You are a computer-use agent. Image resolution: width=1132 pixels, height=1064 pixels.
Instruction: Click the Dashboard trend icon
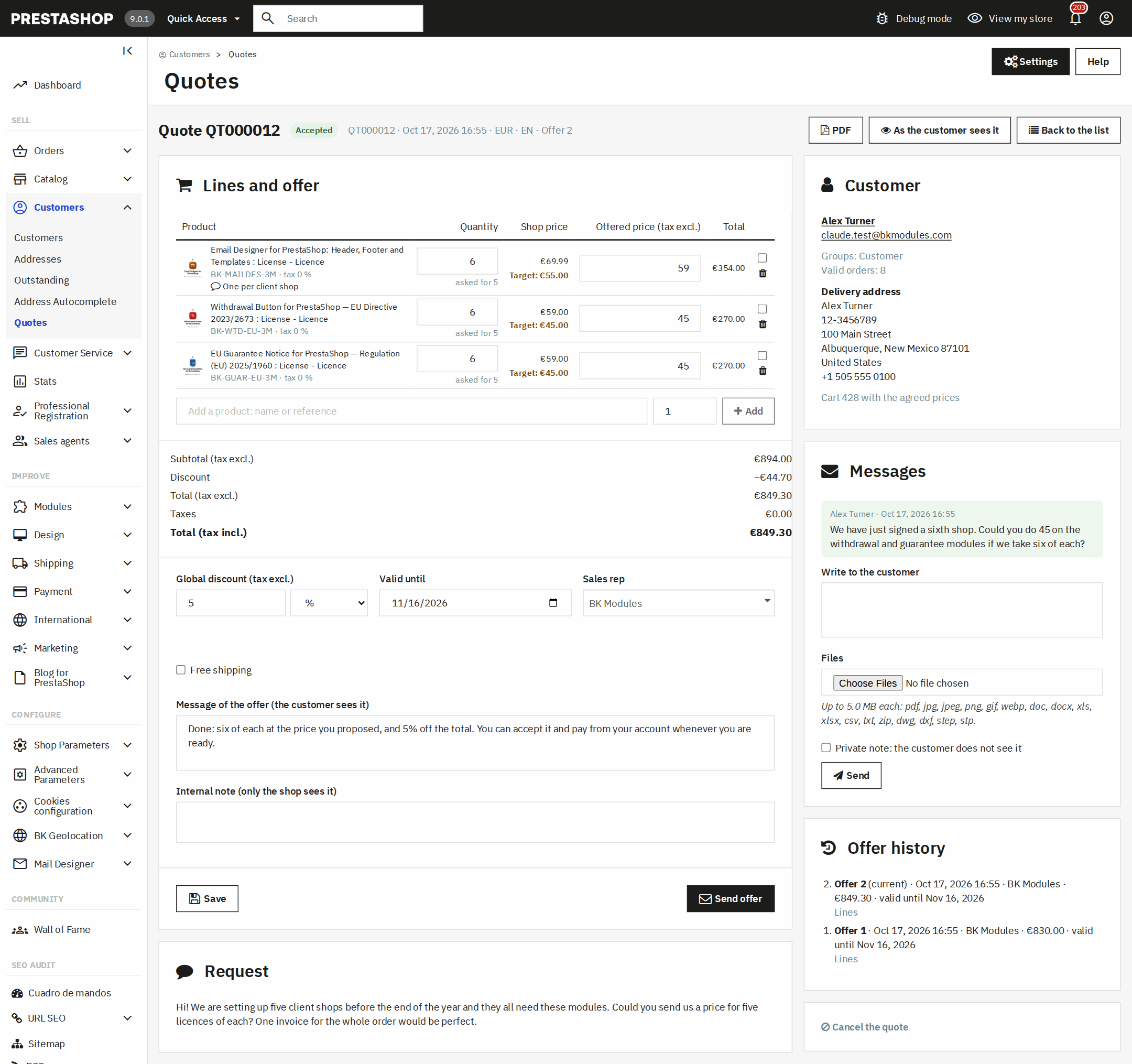click(x=20, y=85)
